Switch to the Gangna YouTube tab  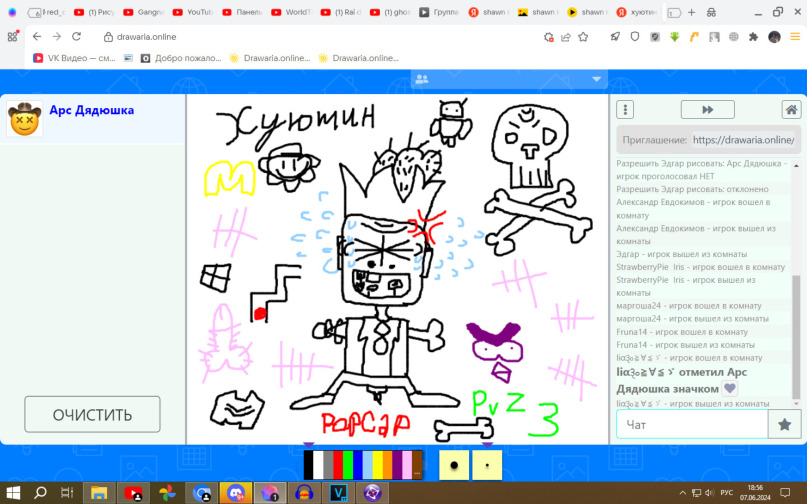144,12
